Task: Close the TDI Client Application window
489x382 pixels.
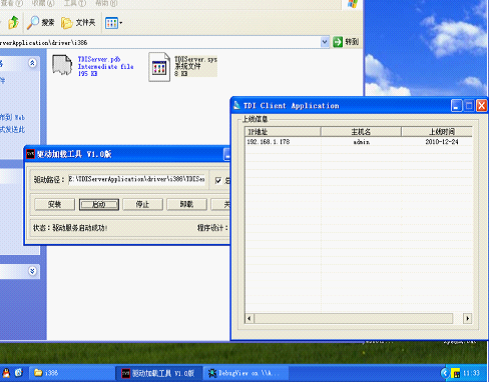Action: click(x=482, y=106)
